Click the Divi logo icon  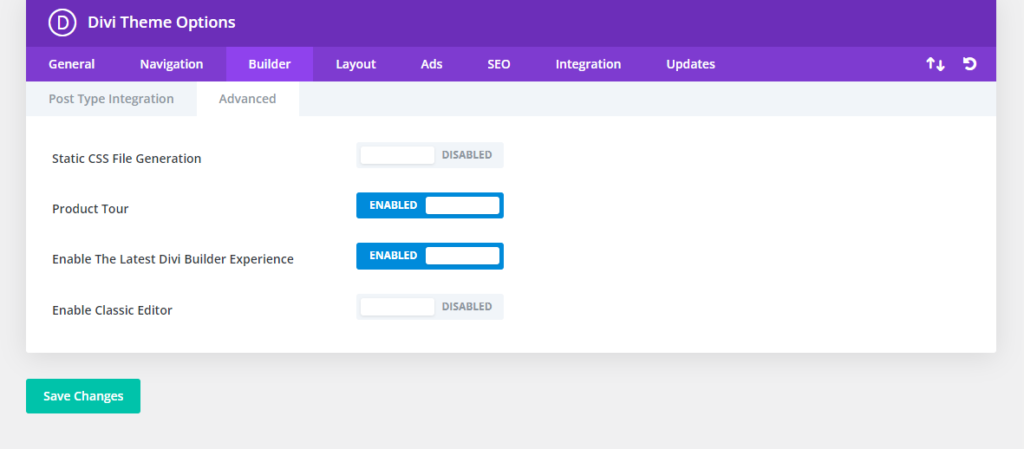[x=63, y=23]
